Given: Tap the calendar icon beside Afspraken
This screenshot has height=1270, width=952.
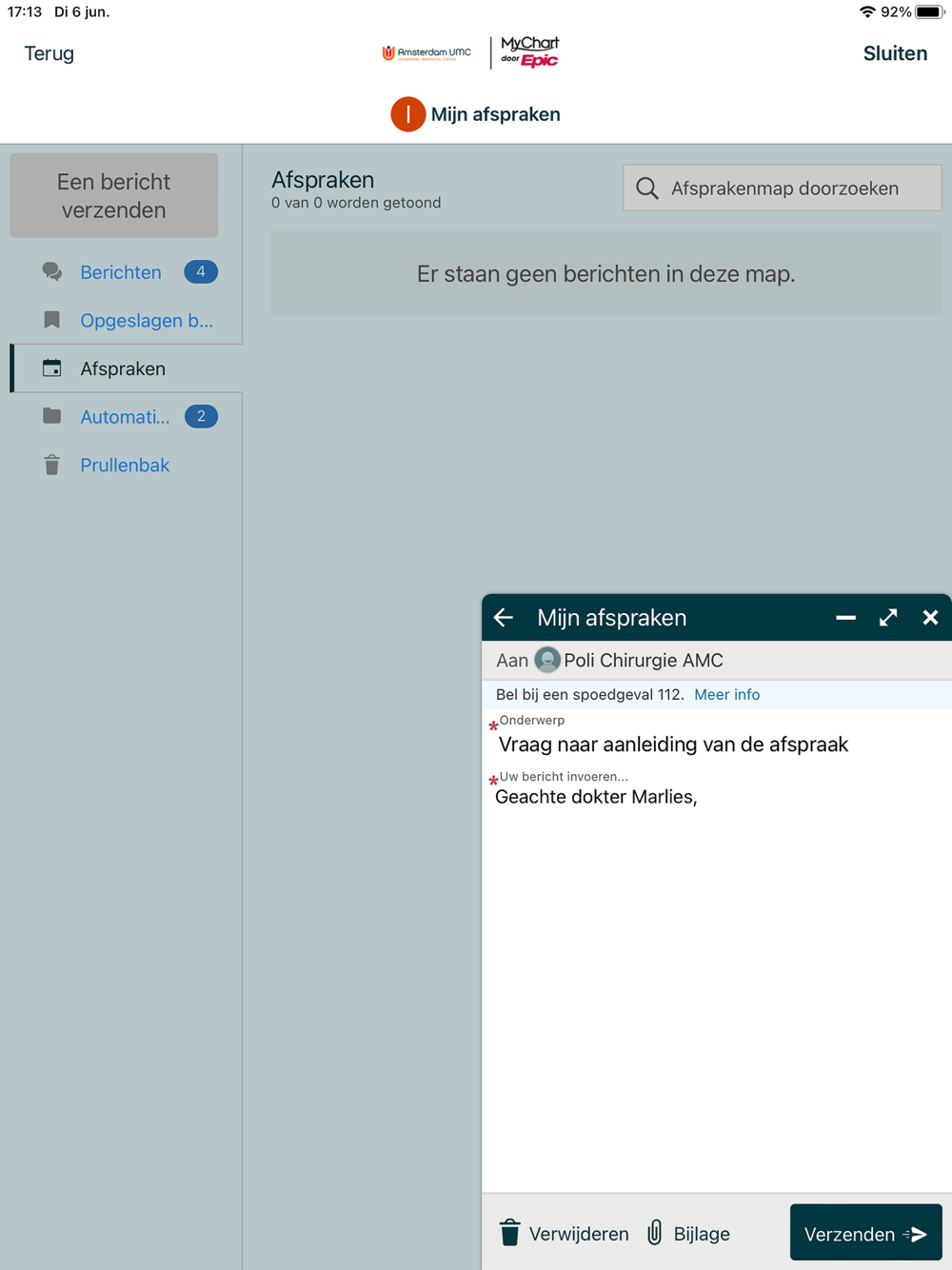Looking at the screenshot, I should 52,367.
